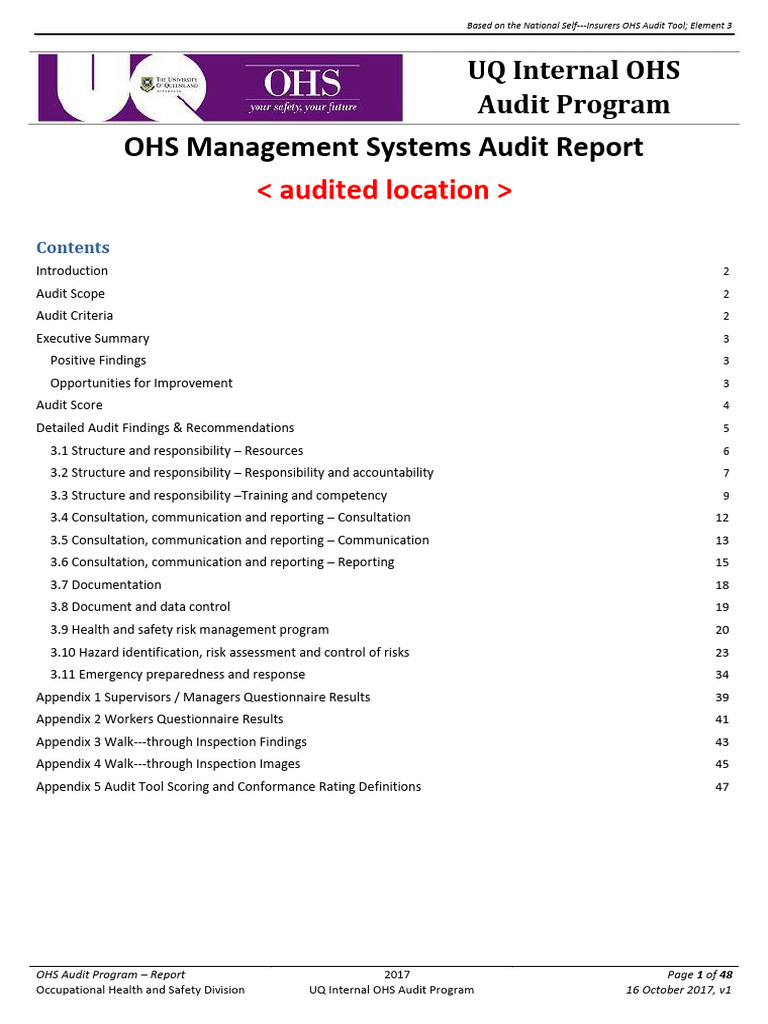Go to 3.8 Document and data control
Viewport: 768px width, 1024px height.
(140, 607)
